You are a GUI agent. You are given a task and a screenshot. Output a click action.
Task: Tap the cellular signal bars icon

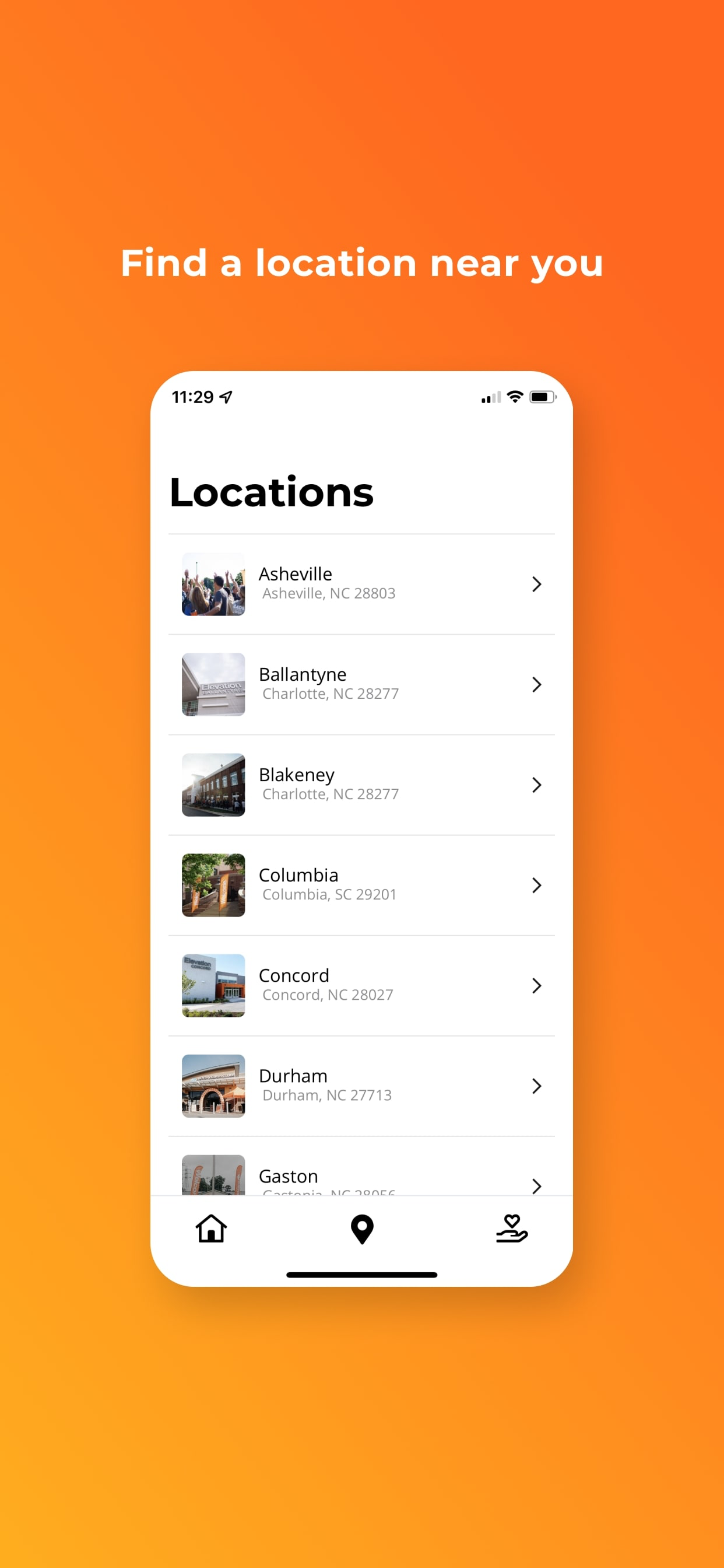tap(491, 397)
